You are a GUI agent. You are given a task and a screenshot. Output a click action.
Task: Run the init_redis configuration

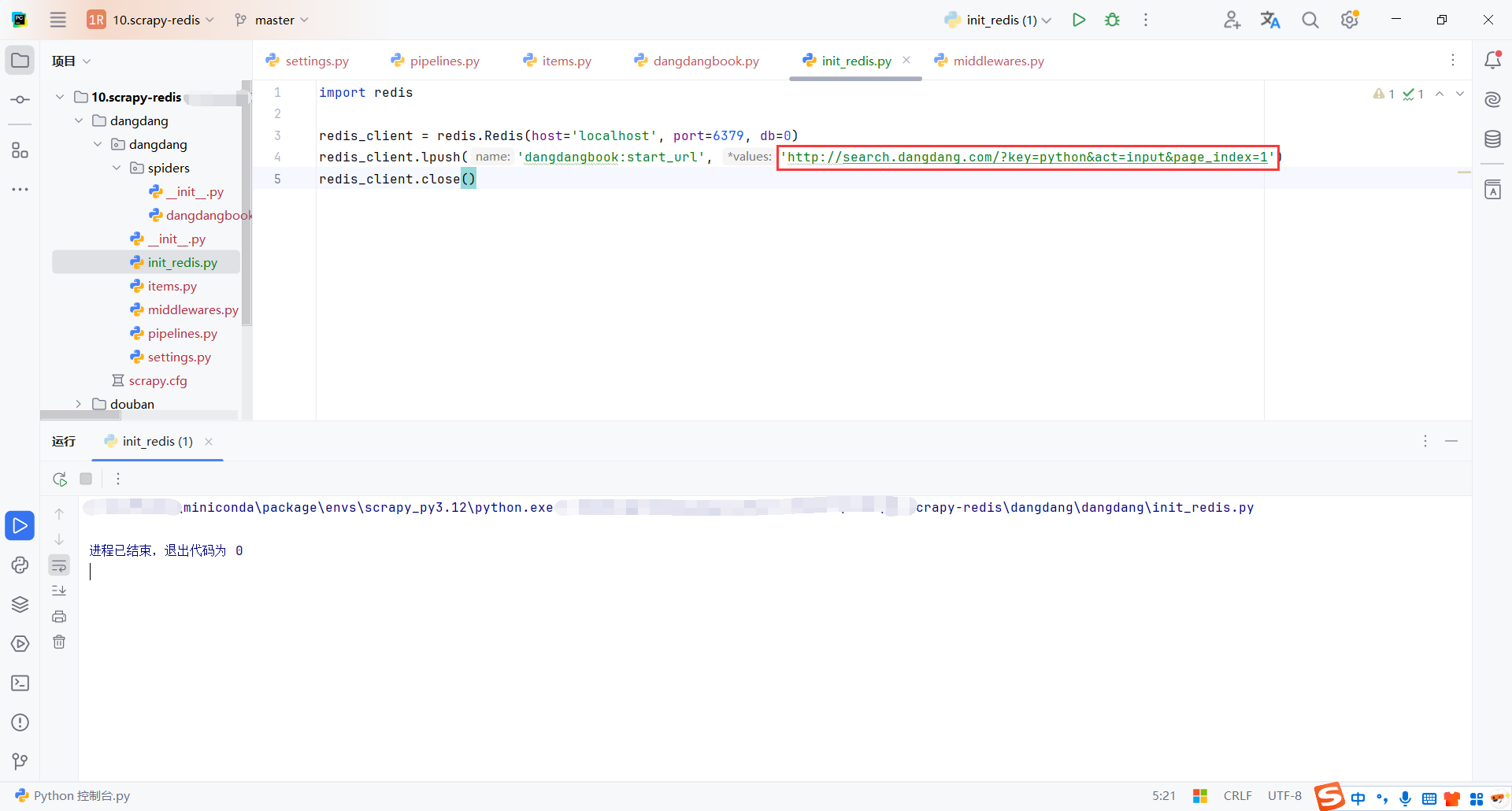(1079, 20)
